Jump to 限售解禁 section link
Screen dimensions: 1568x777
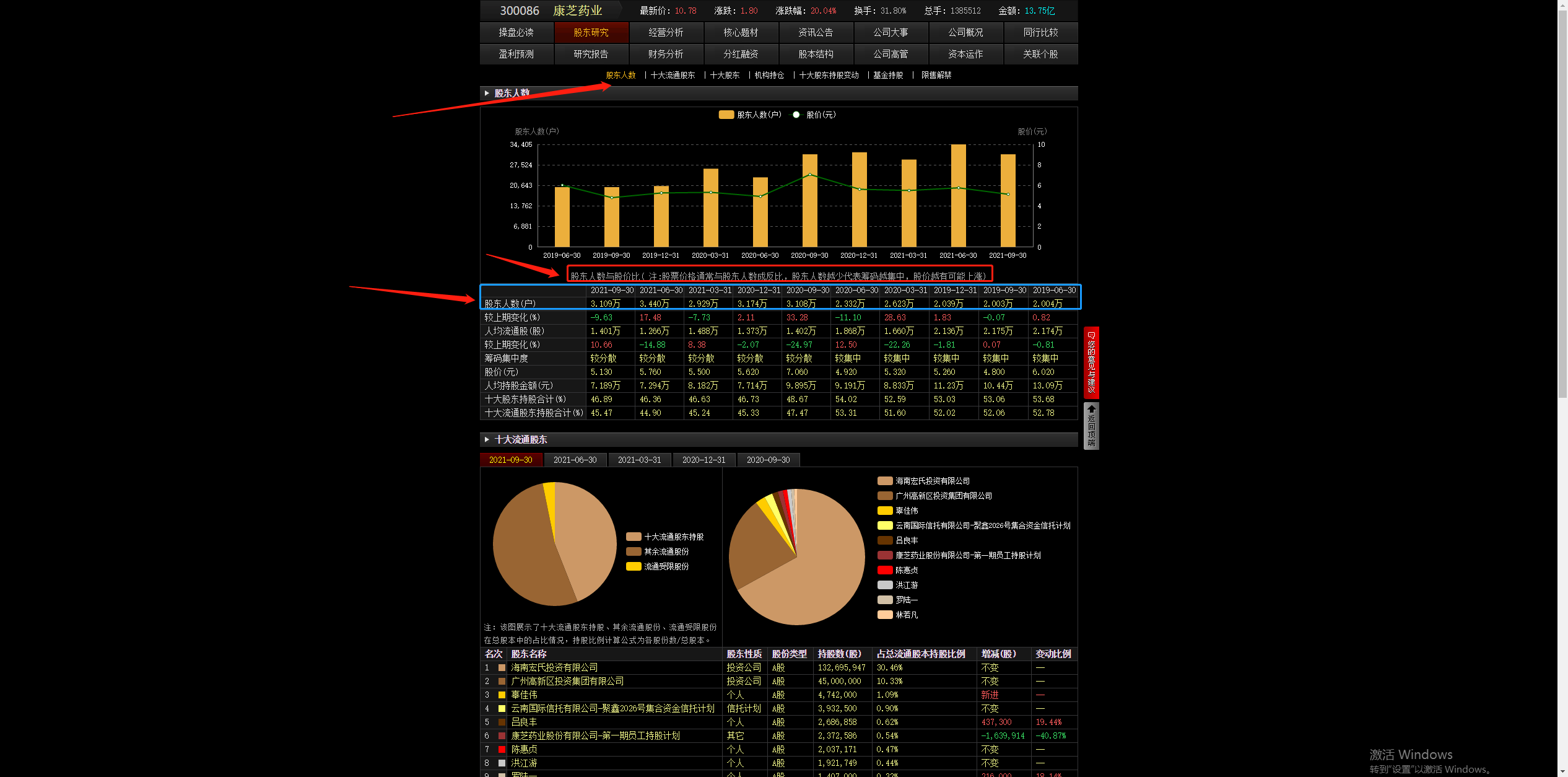point(936,75)
